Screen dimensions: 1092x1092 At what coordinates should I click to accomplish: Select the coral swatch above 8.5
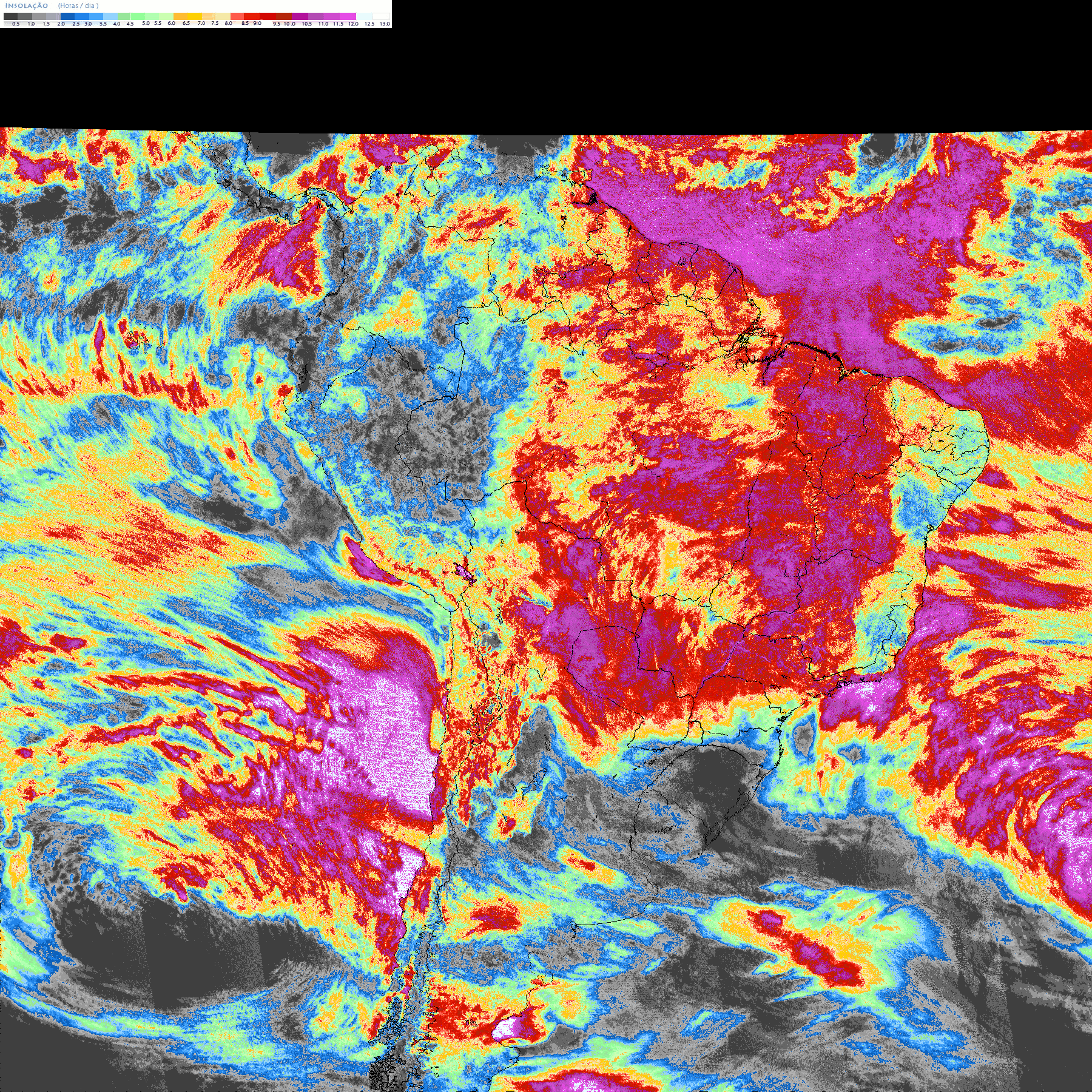click(237, 16)
